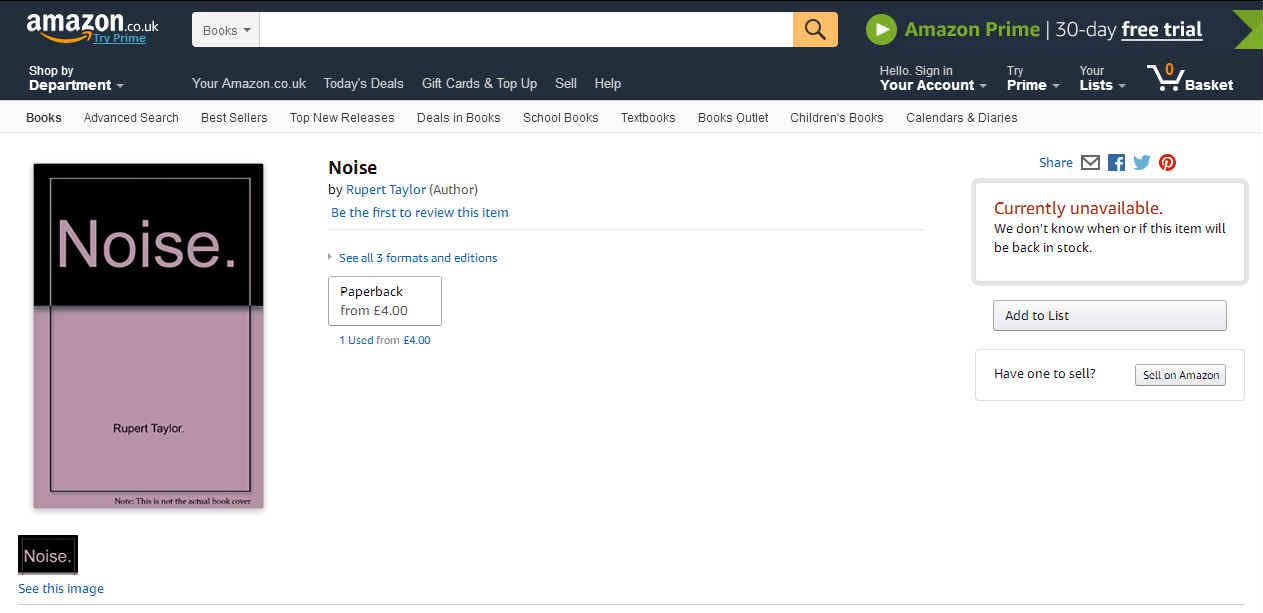The height and width of the screenshot is (613, 1263).
Task: Expand the Your Lists dropdown
Action: point(1102,78)
